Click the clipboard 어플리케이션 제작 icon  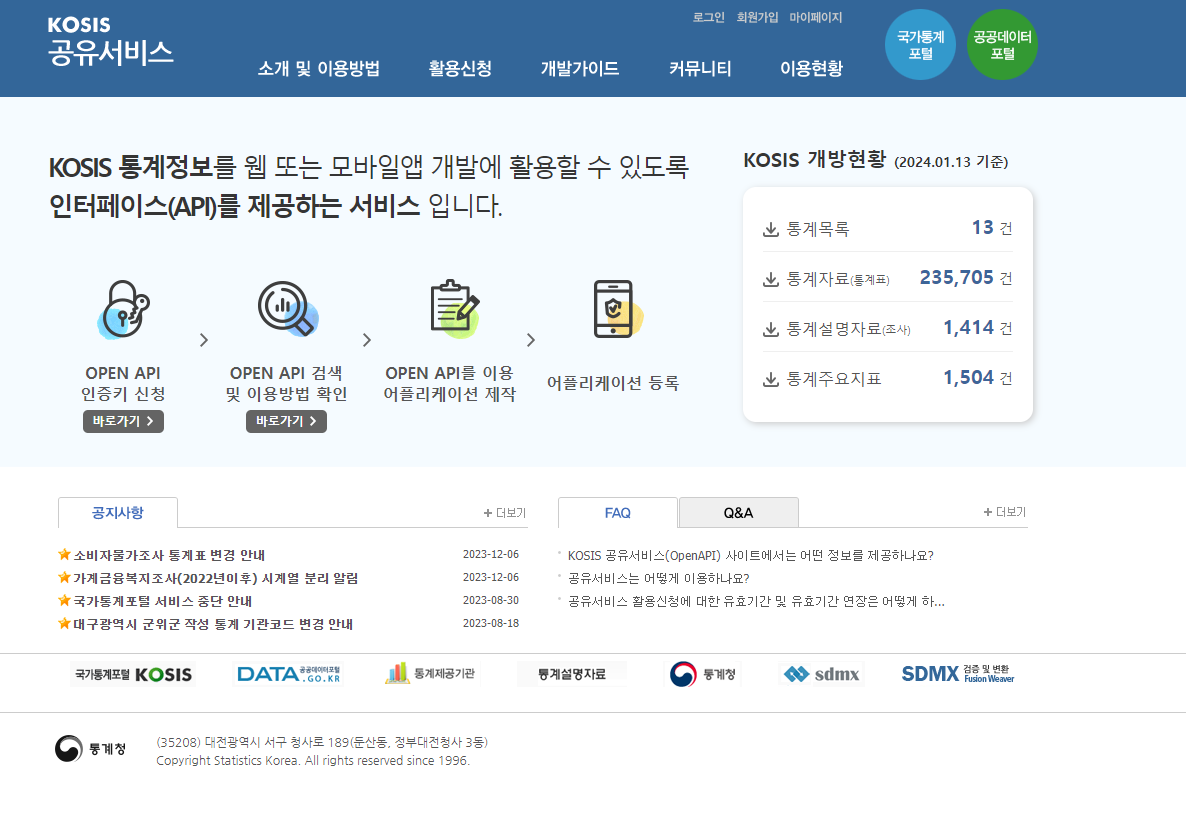click(x=455, y=309)
